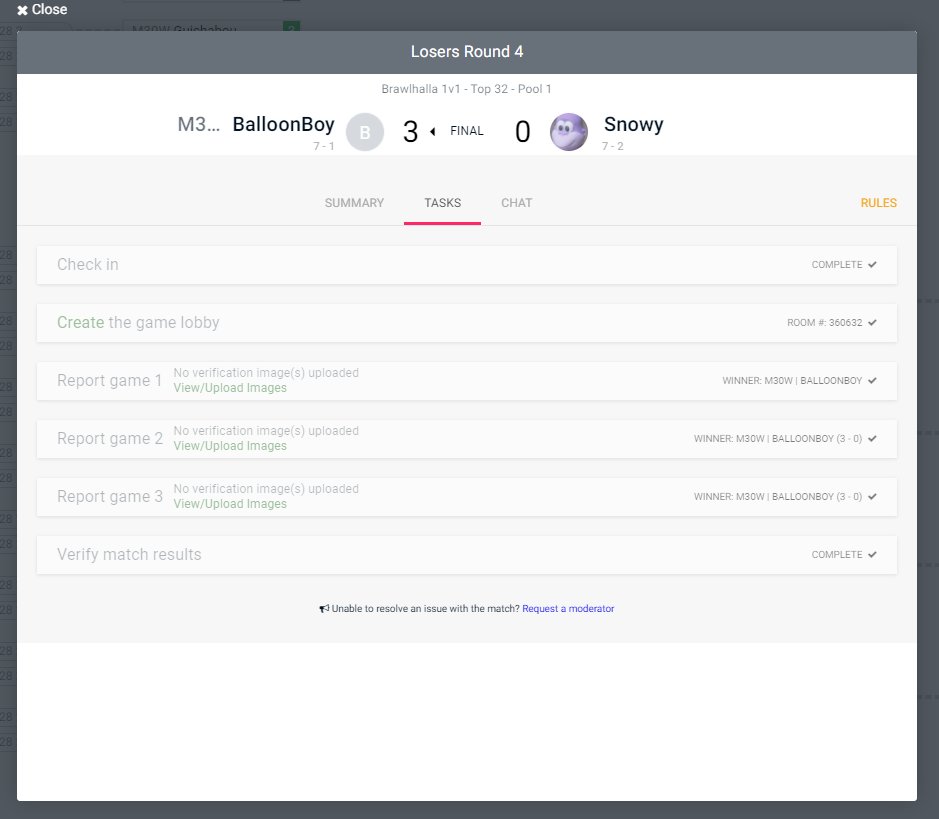Click the Request a moderator link
Image resolution: width=939 pixels, height=819 pixels.
coord(568,609)
